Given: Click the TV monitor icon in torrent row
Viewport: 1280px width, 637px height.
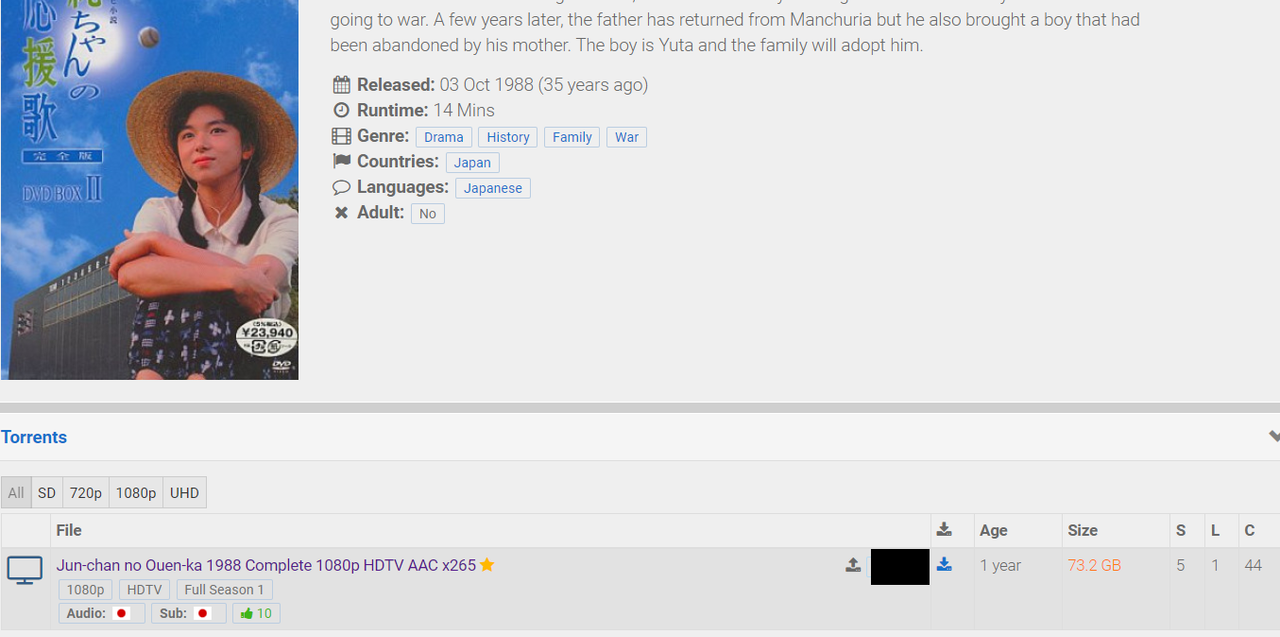Looking at the screenshot, I should (25, 570).
